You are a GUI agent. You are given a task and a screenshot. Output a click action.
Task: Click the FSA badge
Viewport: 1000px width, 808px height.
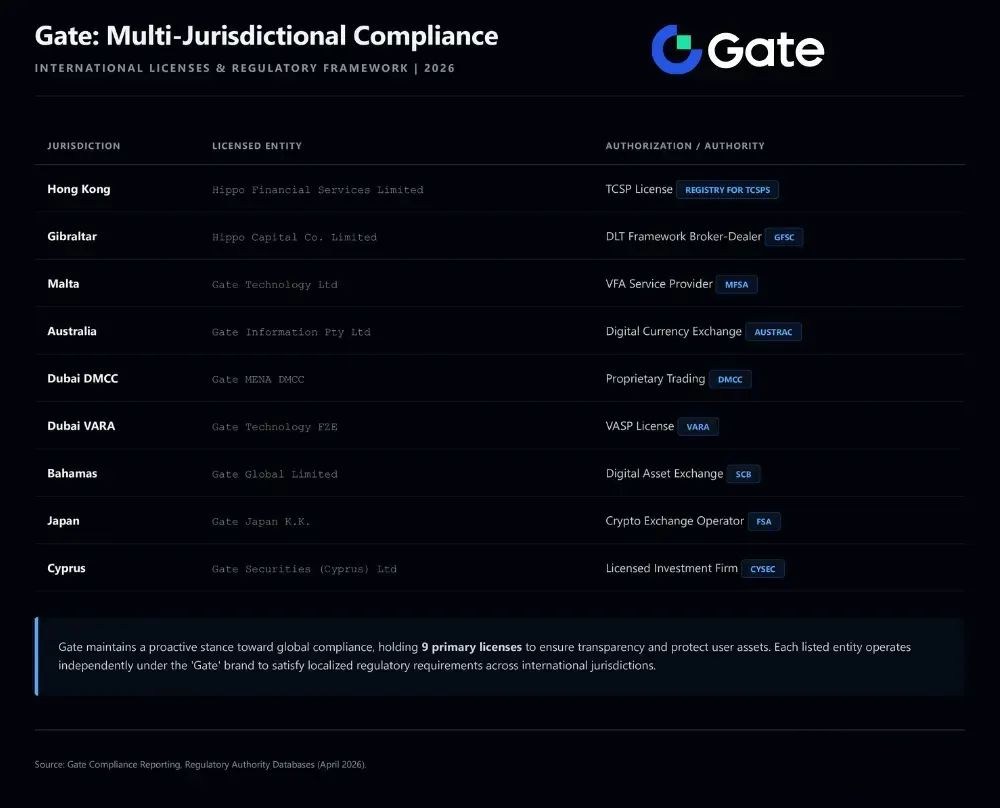(764, 521)
